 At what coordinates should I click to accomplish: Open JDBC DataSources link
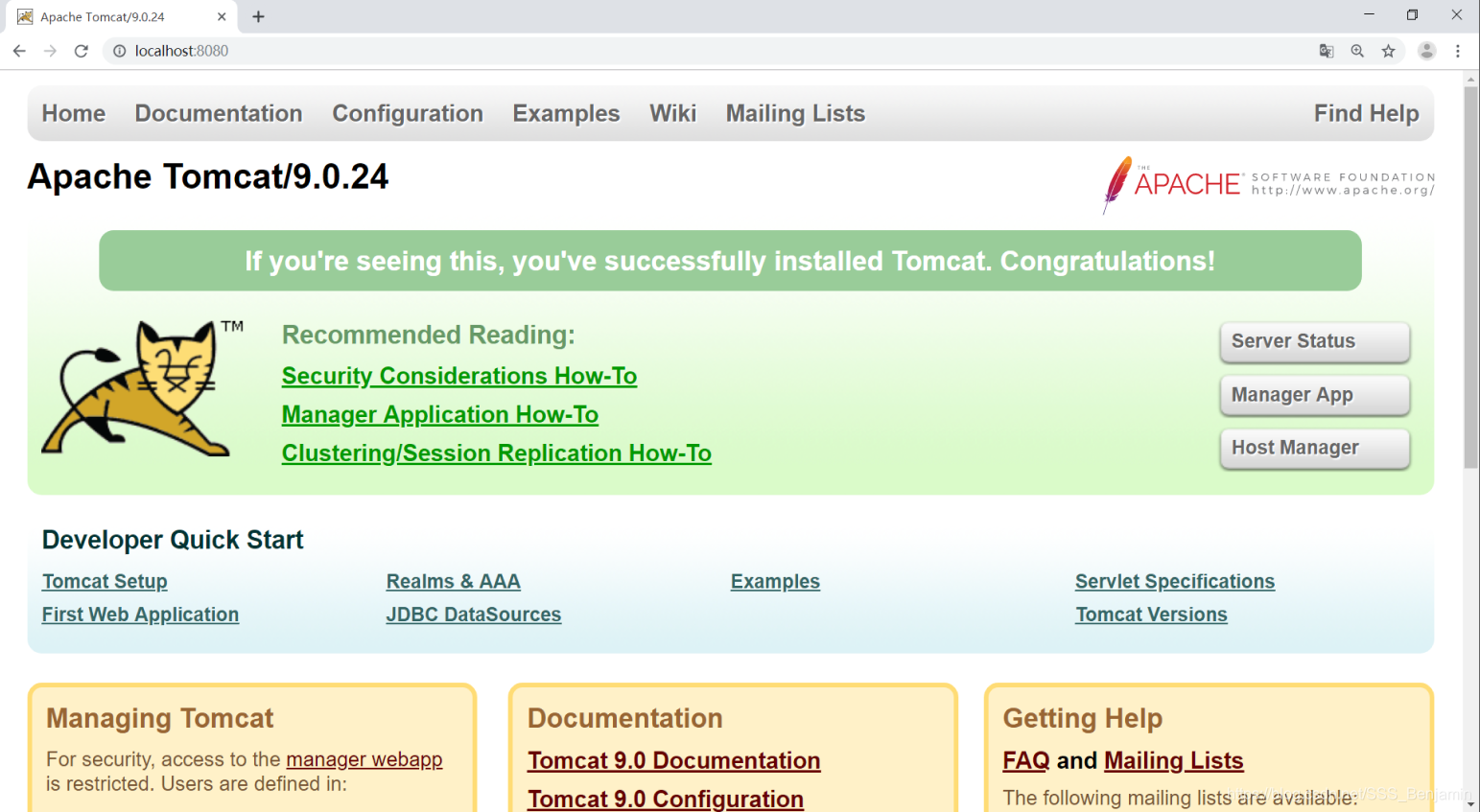click(474, 615)
